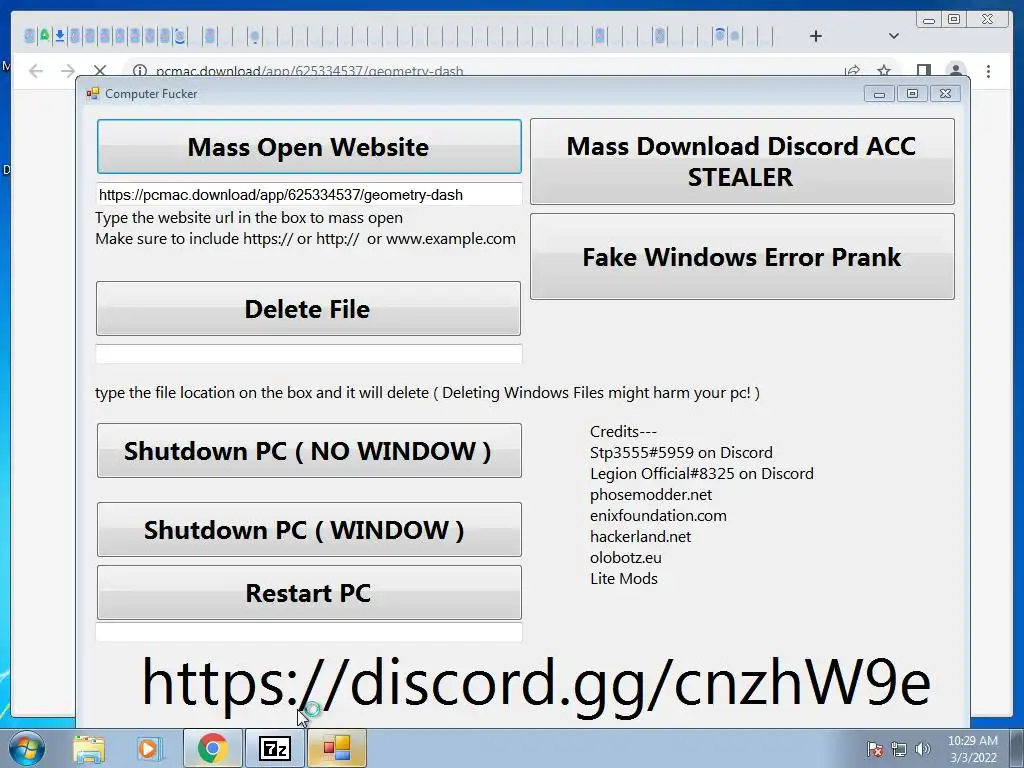Click the 'Legion Official#8325 on Discord' credit text
The width and height of the screenshot is (1024, 768).
tap(702, 473)
